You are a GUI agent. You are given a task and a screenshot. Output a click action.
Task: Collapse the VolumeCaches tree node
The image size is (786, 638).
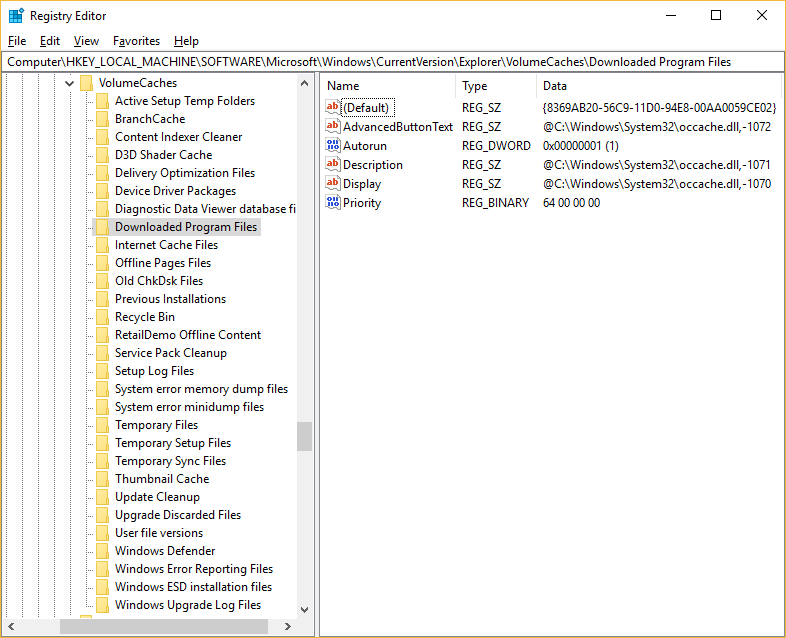tap(69, 83)
